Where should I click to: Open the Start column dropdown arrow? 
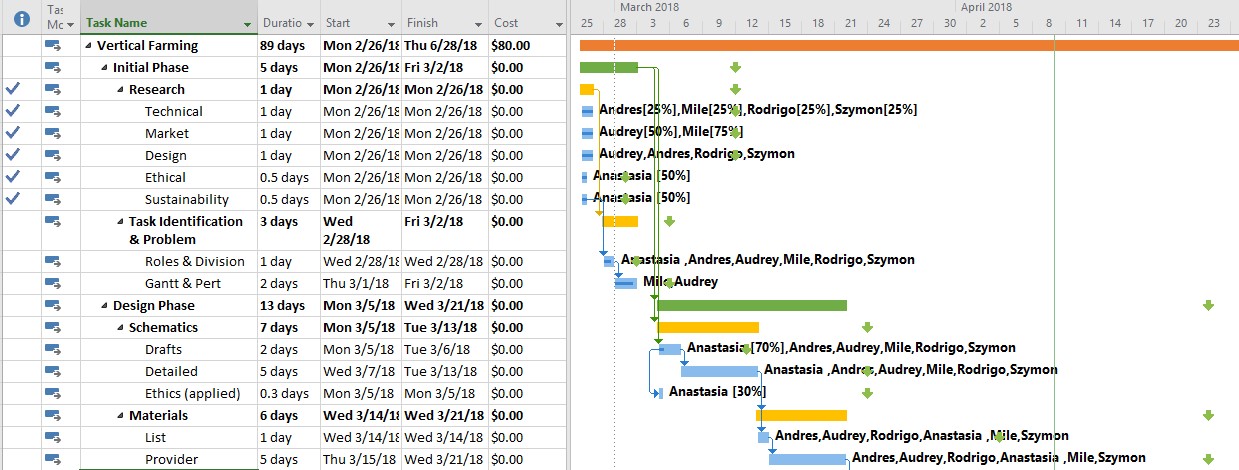[x=391, y=23]
